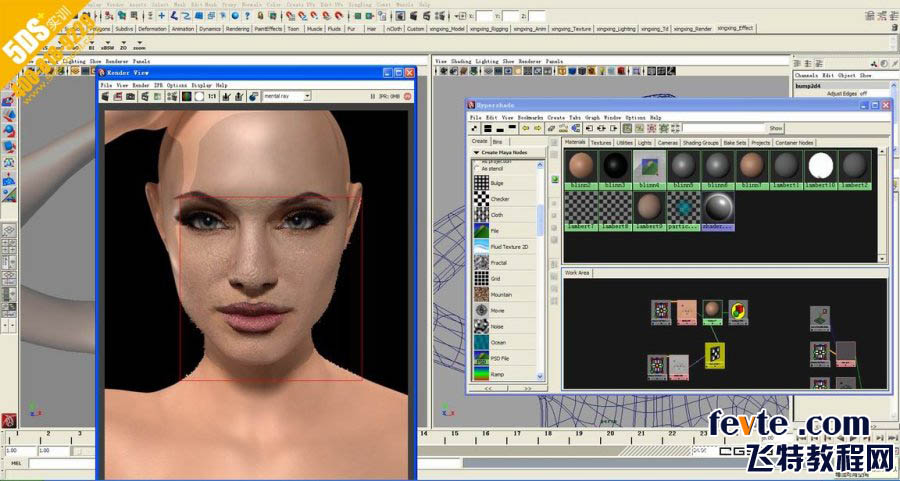Viewport: 900px width, 481px height.
Task: Select the Checker texture node icon
Action: pos(481,198)
